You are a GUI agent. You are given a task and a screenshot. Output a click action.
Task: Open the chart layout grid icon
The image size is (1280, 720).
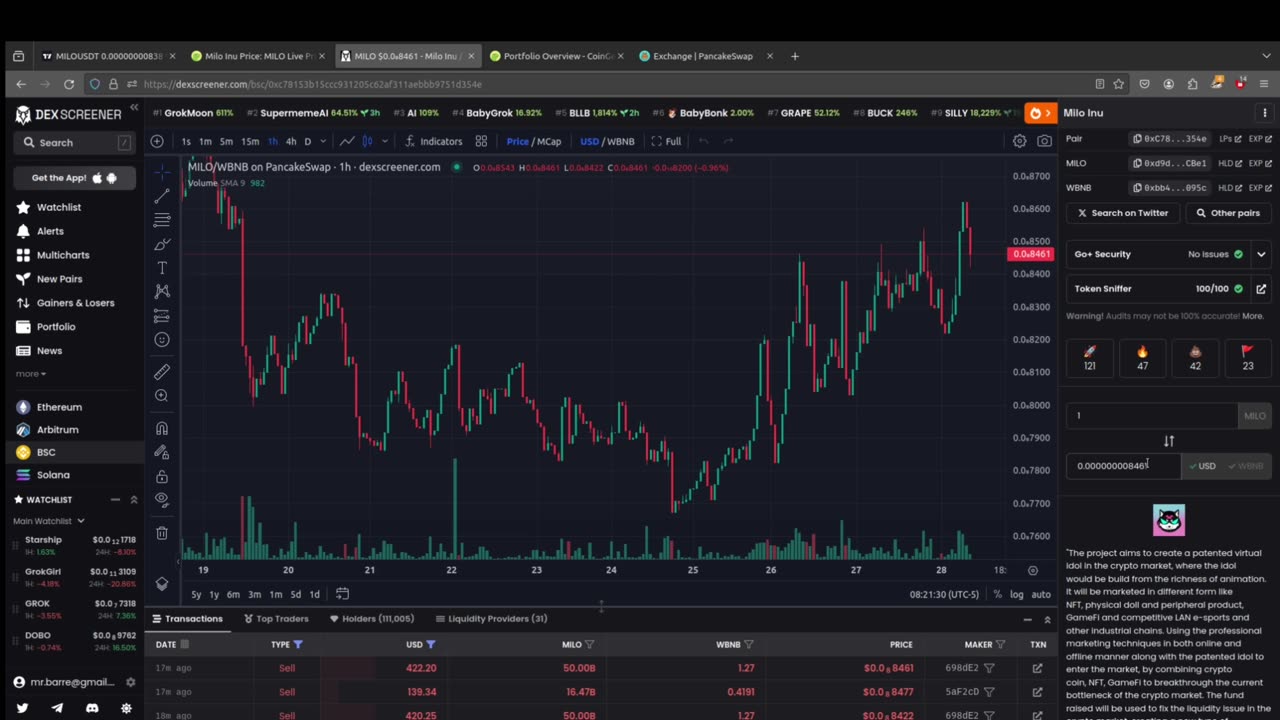click(481, 141)
